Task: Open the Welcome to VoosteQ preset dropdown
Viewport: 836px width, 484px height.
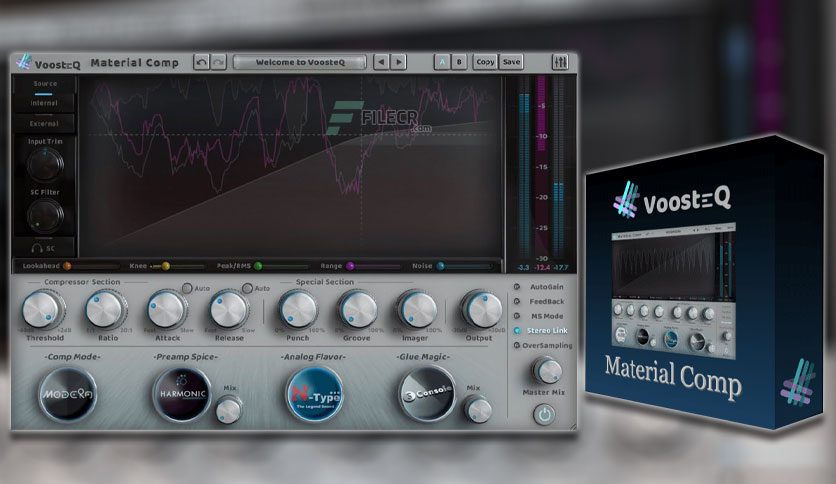Action: point(300,62)
